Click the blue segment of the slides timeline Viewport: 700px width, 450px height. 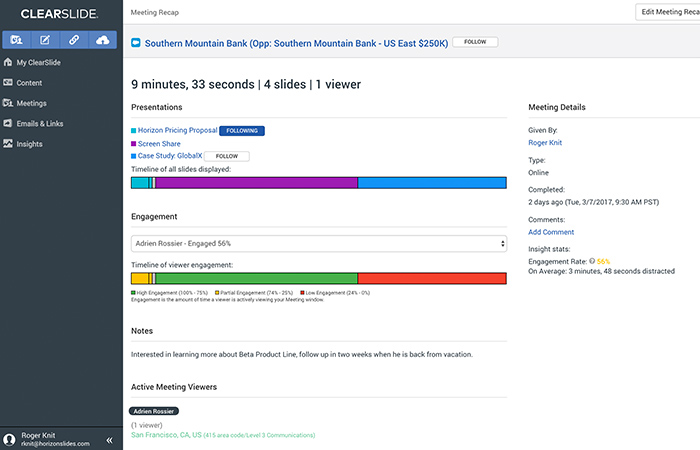coord(432,183)
